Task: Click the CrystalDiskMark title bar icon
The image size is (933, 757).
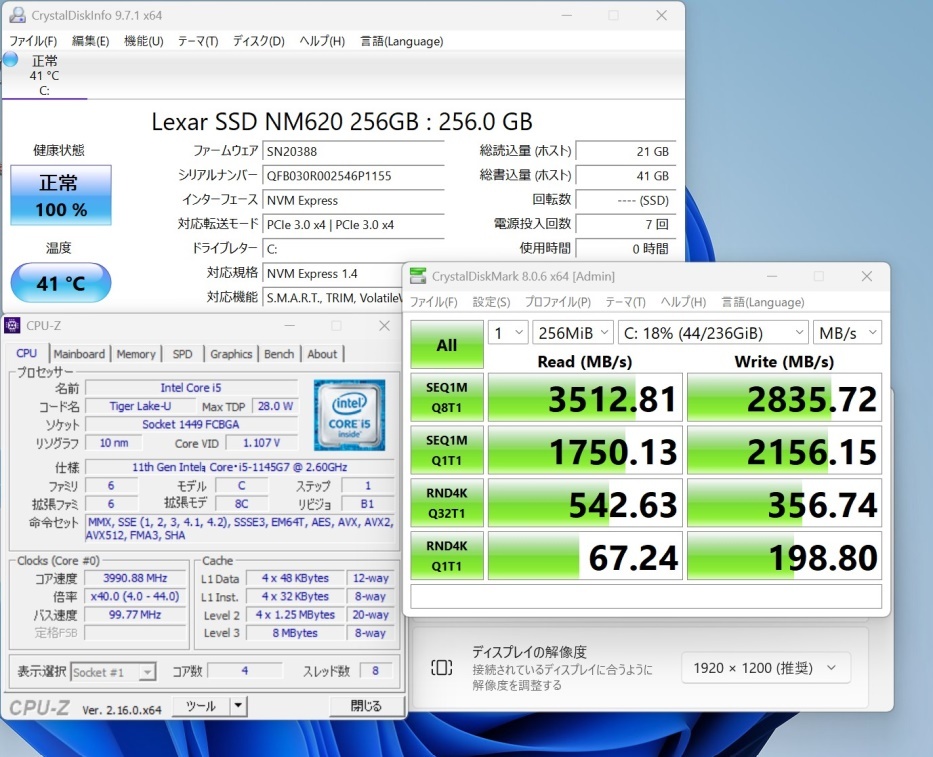Action: 417,276
